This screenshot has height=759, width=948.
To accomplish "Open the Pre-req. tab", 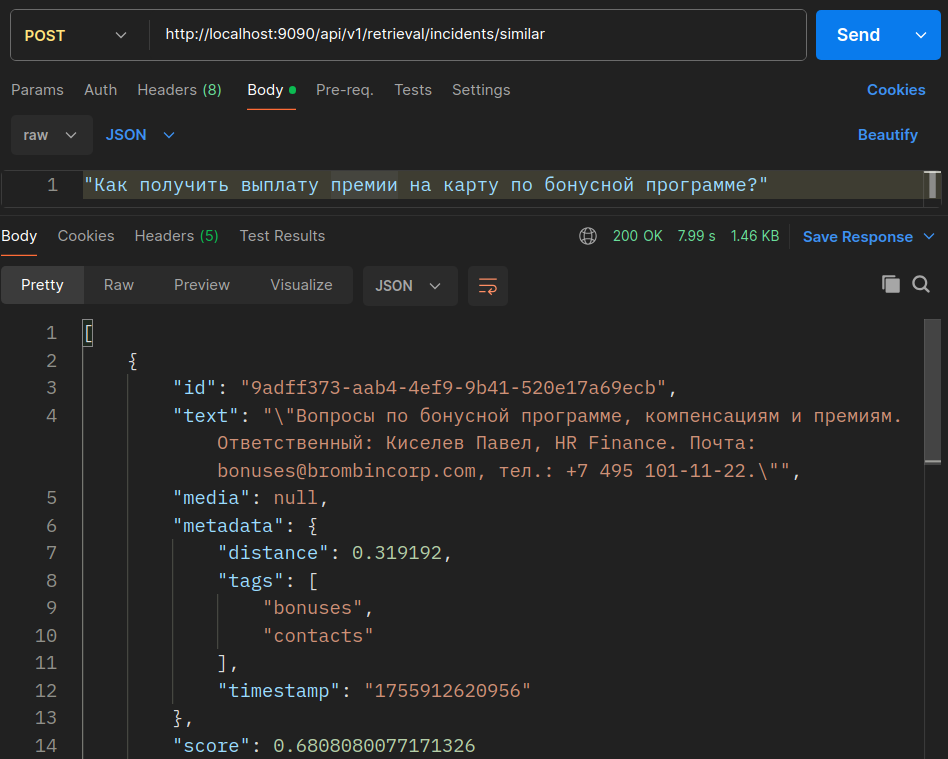I will pos(344,90).
